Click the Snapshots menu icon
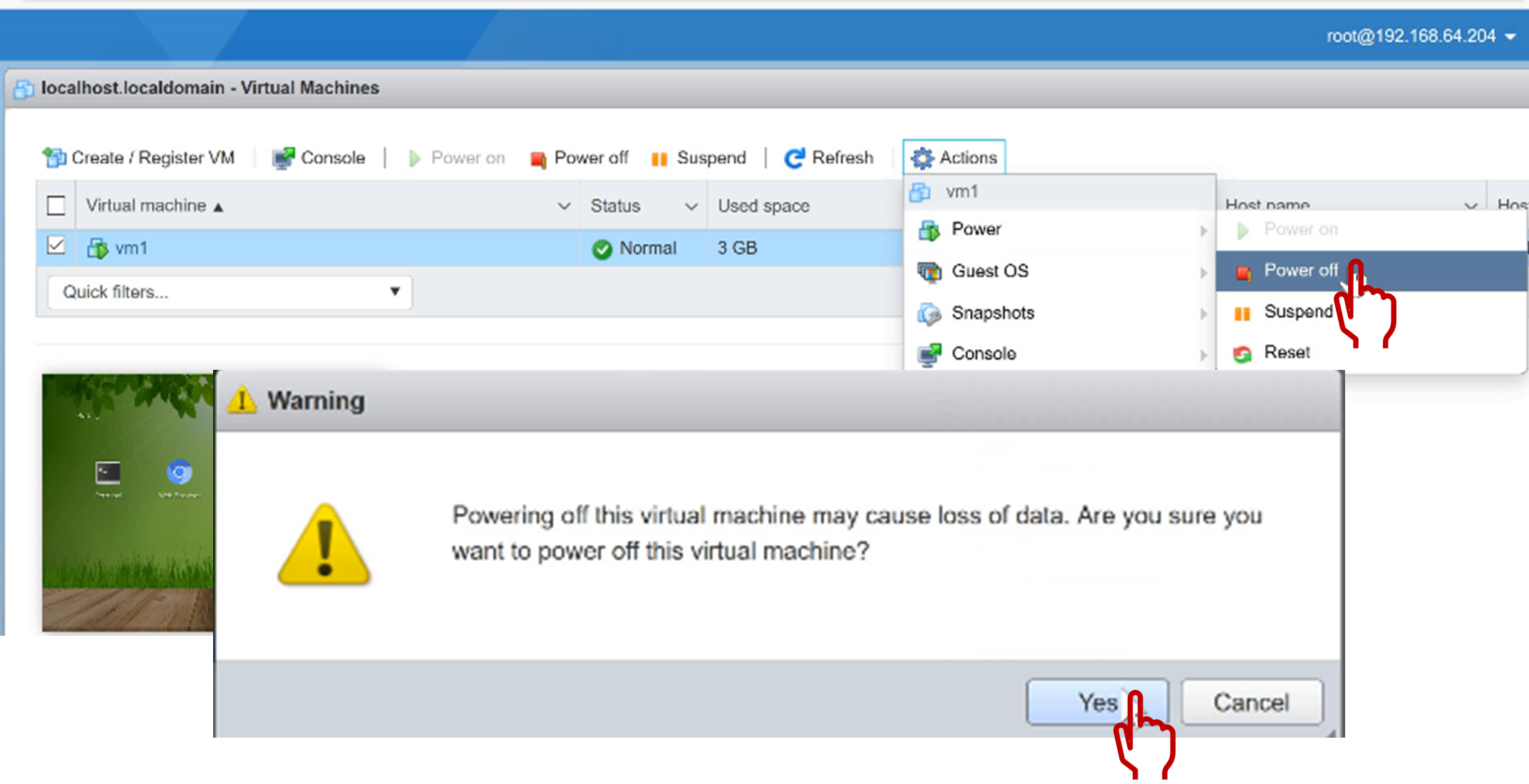The height and width of the screenshot is (784, 1529). click(x=929, y=313)
